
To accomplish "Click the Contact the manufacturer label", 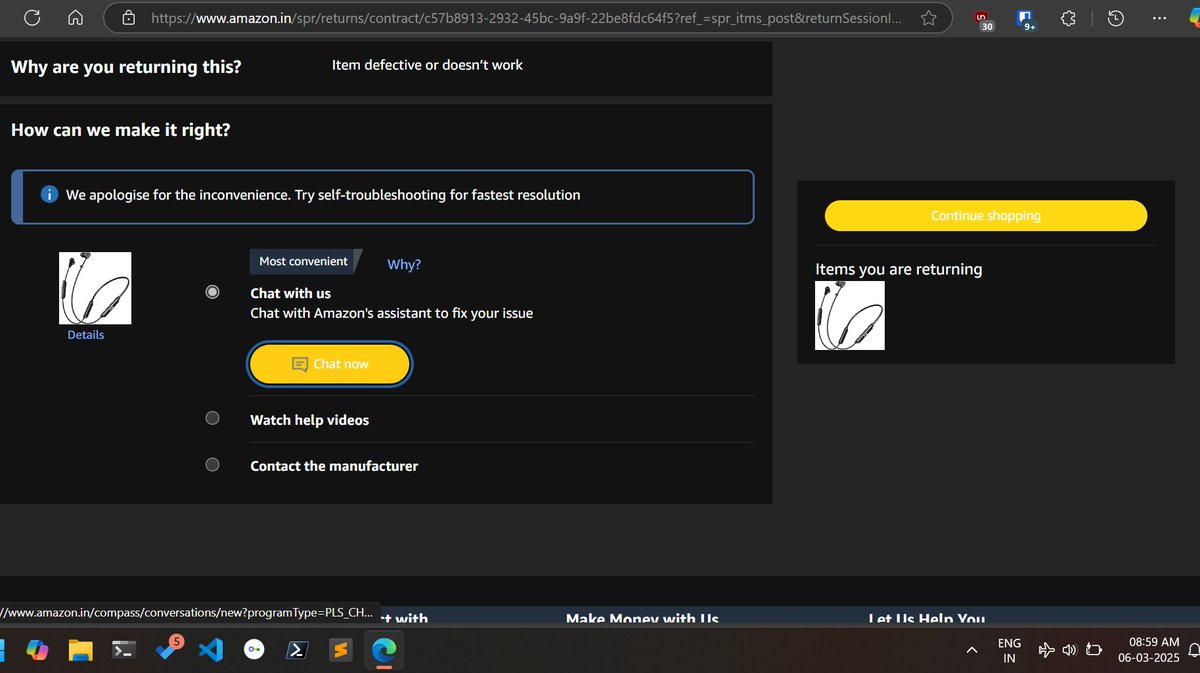I will [334, 466].
